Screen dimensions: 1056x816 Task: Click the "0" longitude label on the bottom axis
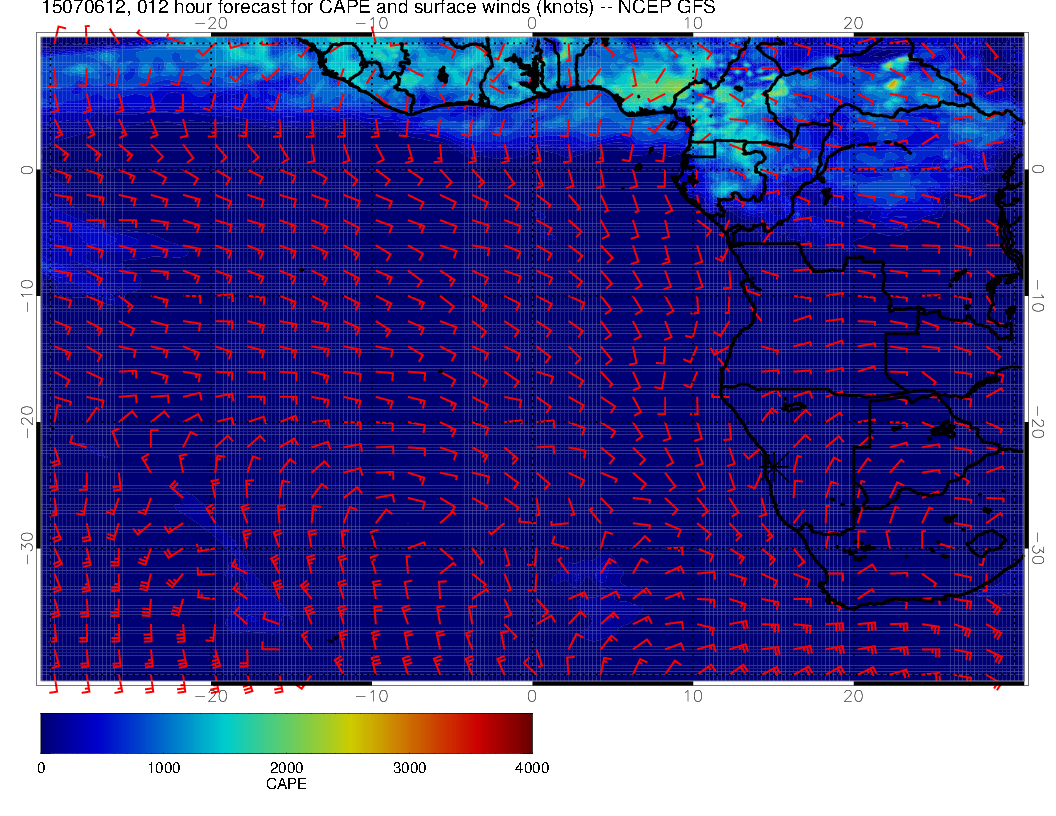tap(532, 696)
